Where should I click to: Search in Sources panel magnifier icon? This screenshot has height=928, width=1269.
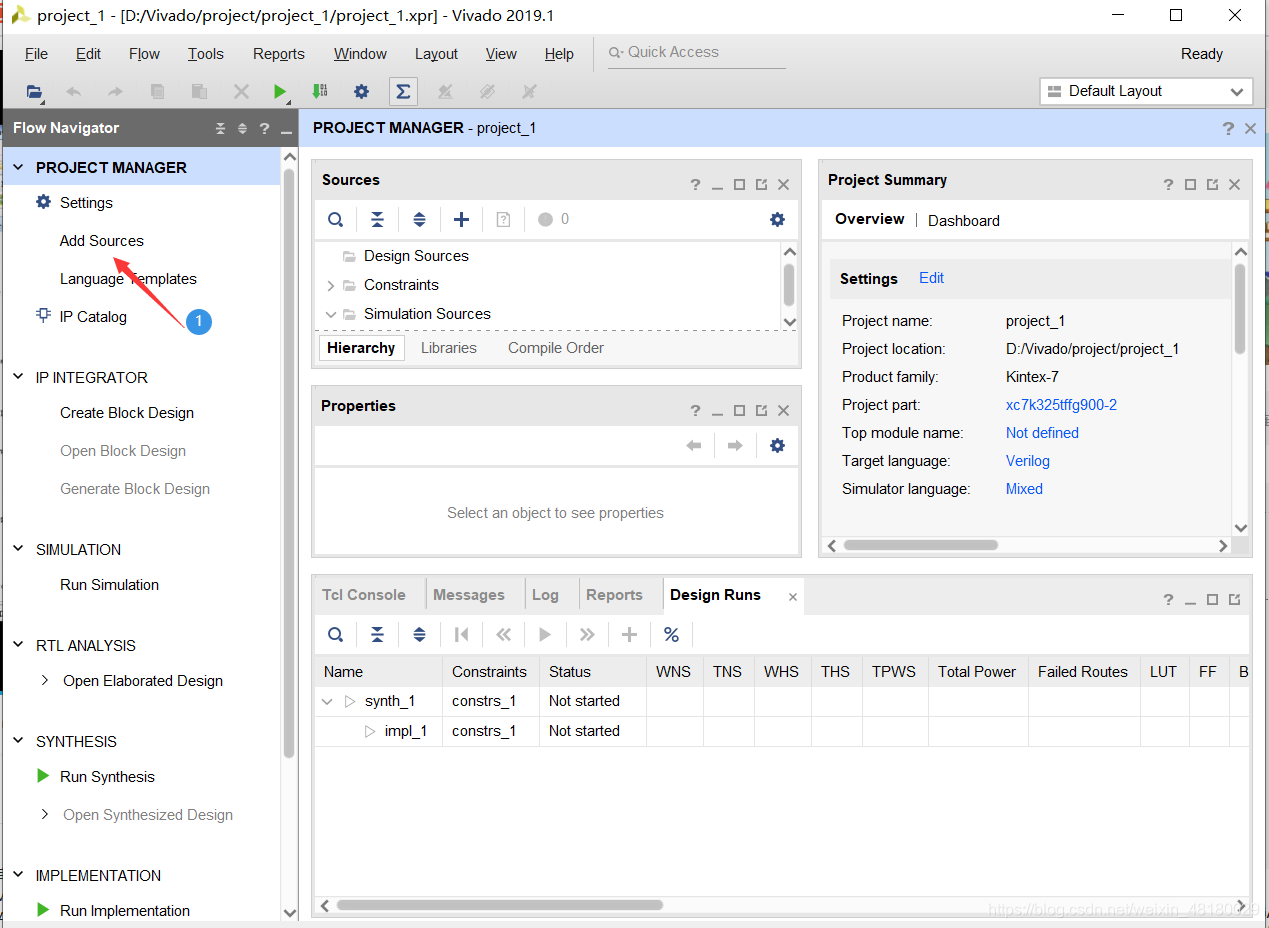tap(336, 220)
